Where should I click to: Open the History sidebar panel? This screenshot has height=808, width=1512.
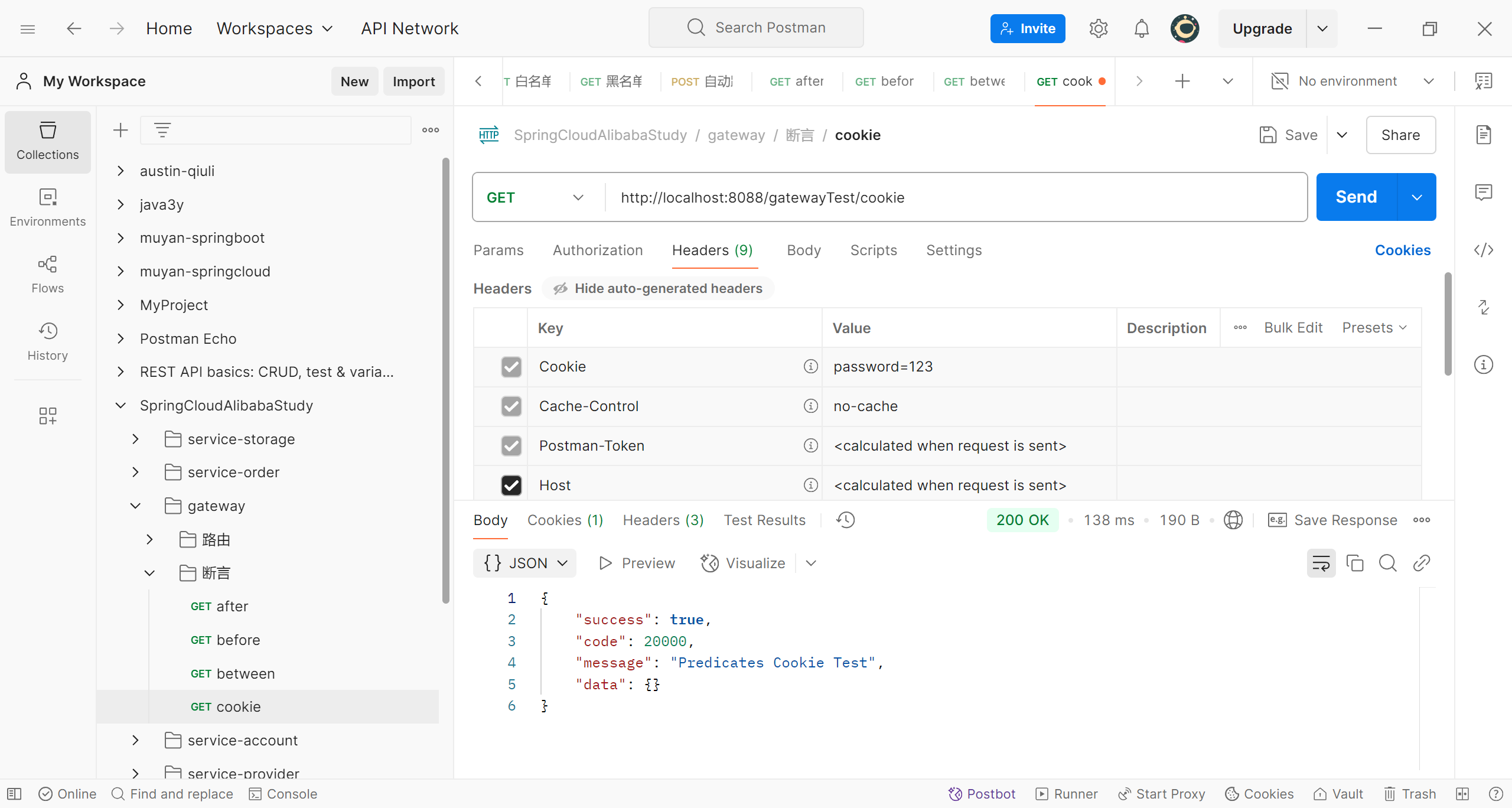pos(47,341)
